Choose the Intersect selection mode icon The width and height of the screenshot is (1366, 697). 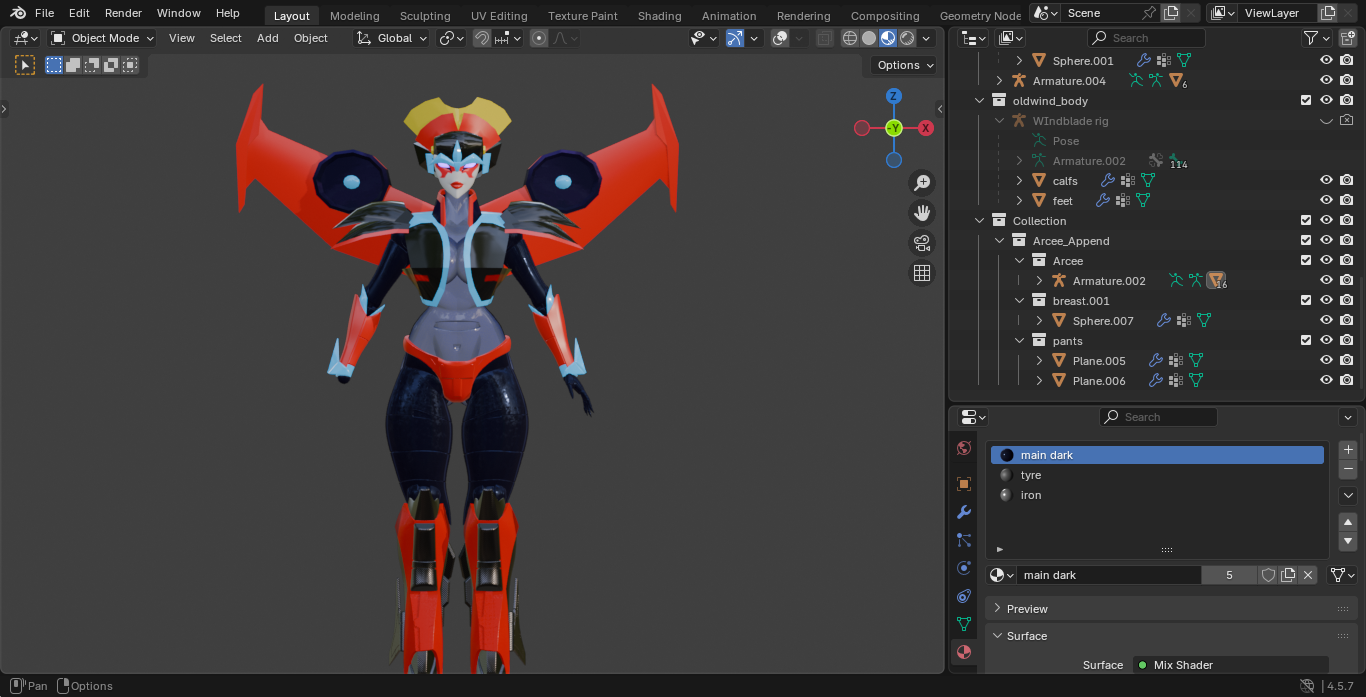(x=129, y=65)
